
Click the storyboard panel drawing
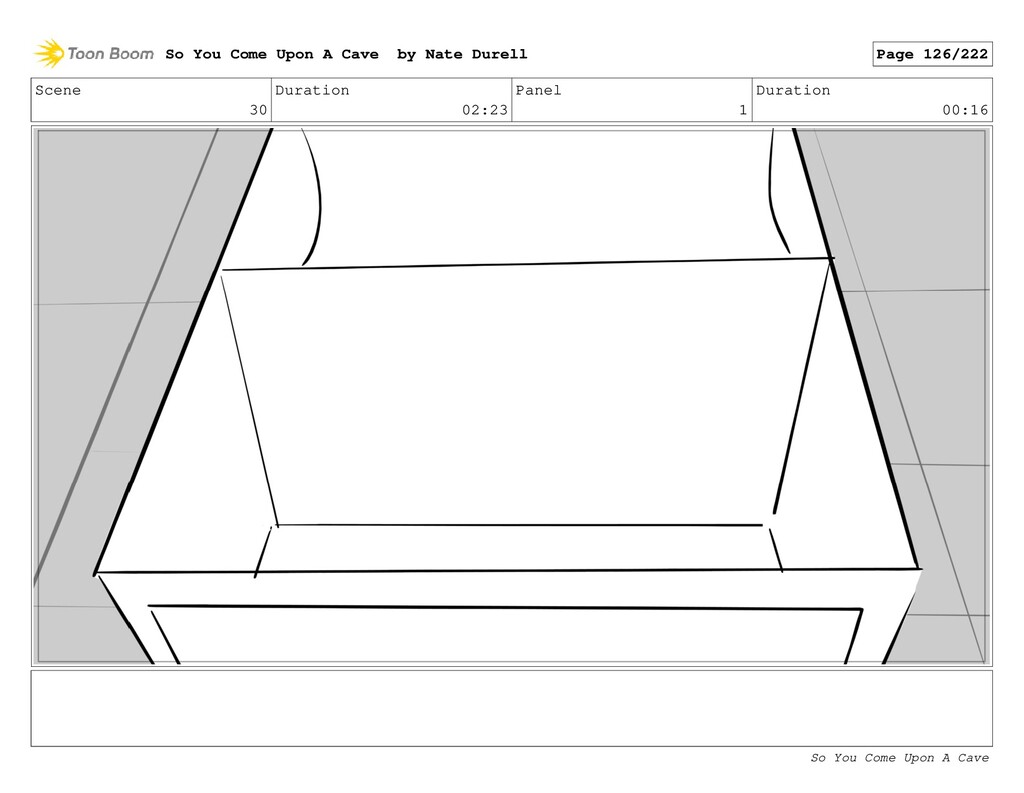pos(511,396)
